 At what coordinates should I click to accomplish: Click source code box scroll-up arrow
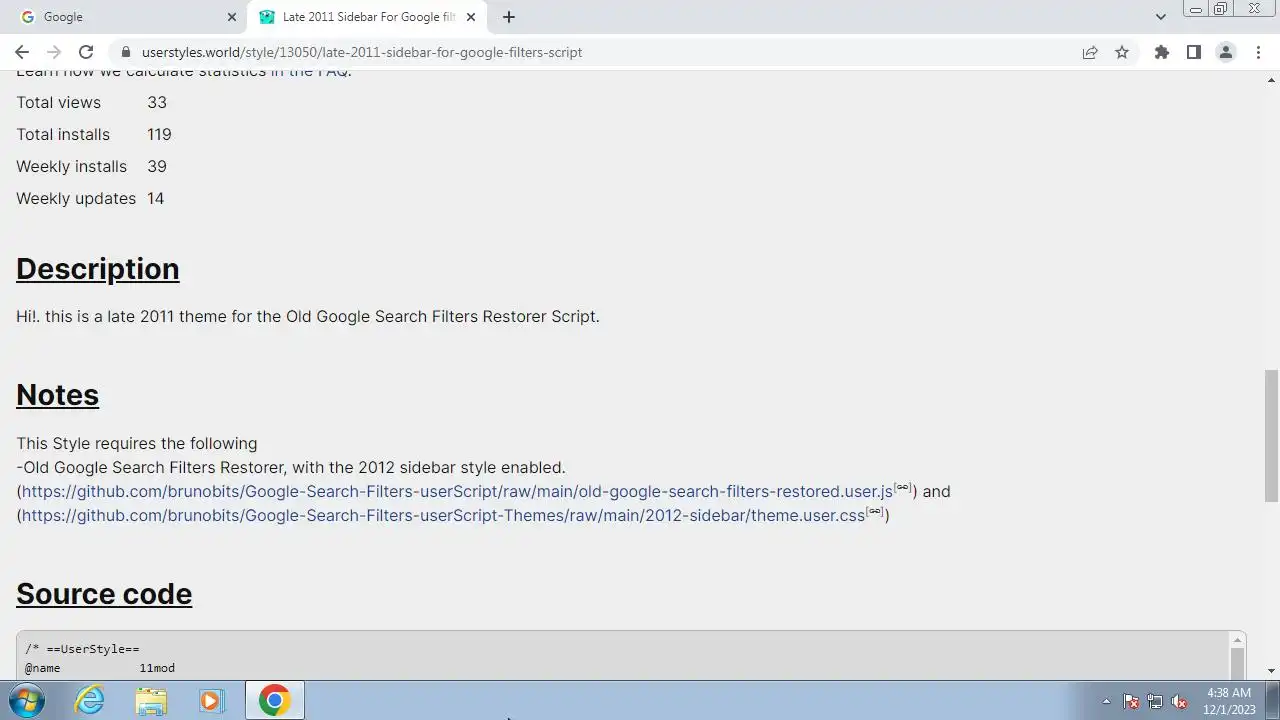tap(1237, 640)
